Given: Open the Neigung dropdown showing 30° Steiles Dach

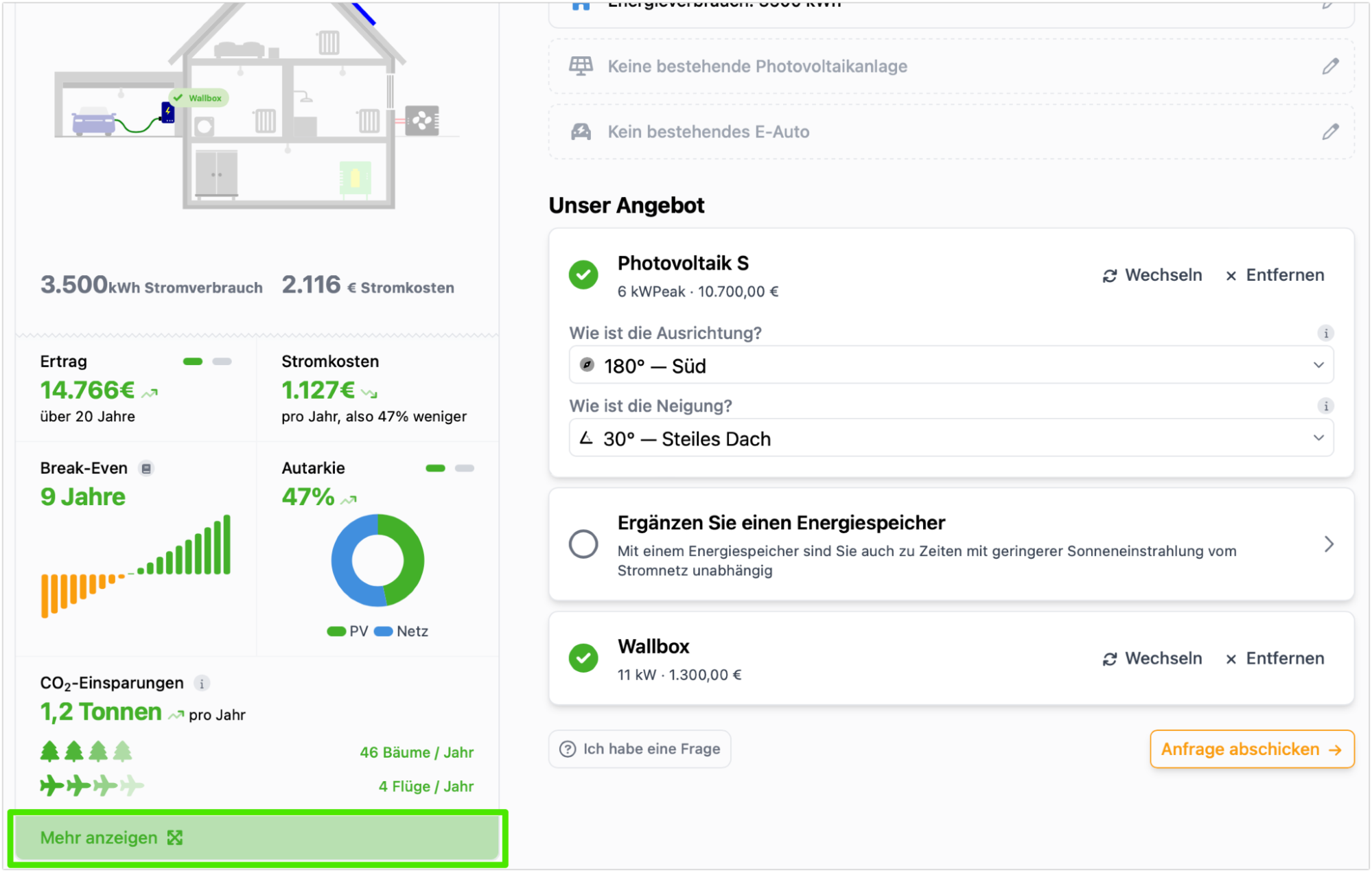Looking at the screenshot, I should [x=951, y=439].
